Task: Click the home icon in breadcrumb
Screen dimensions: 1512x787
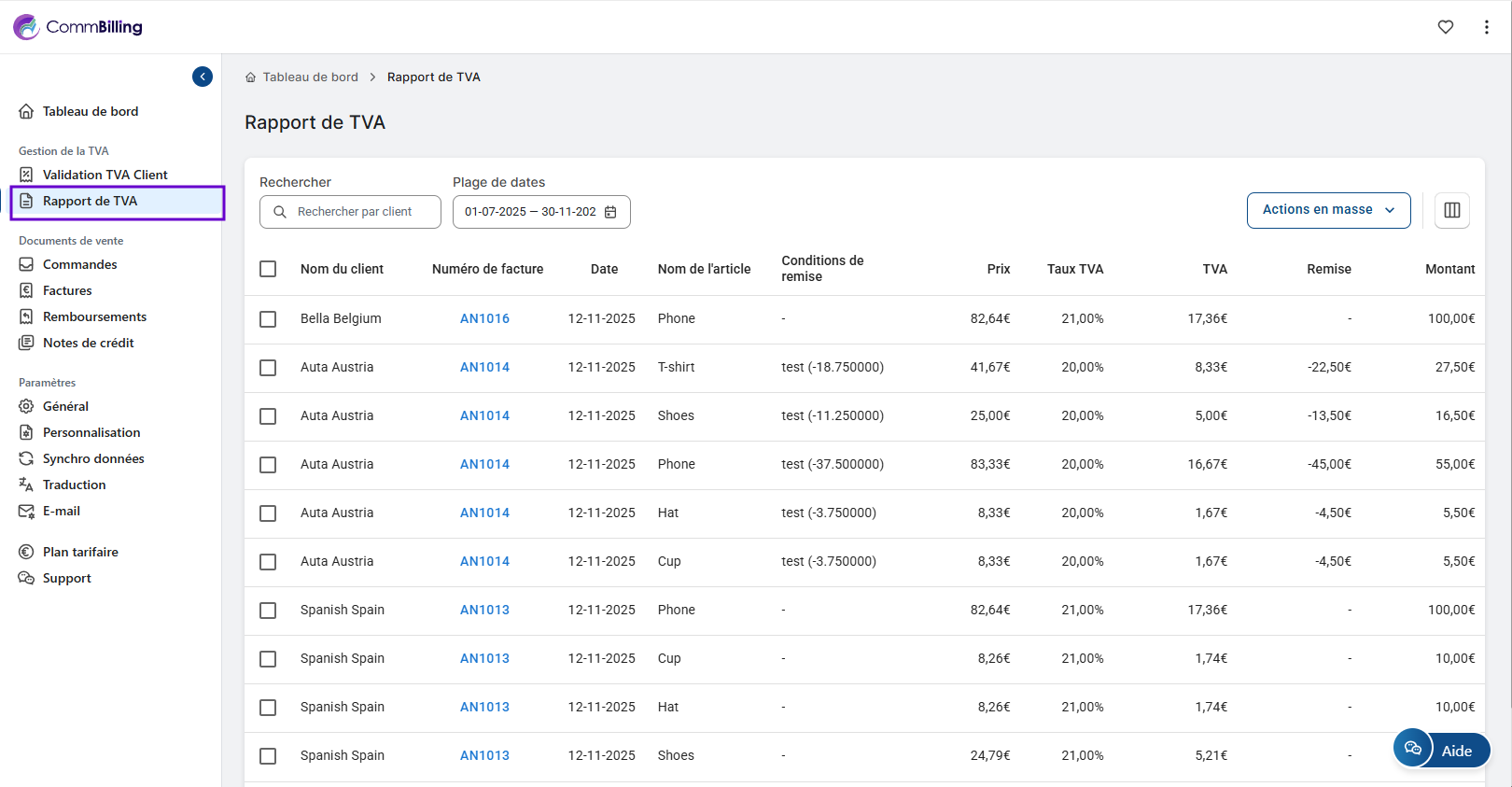Action: 250,77
